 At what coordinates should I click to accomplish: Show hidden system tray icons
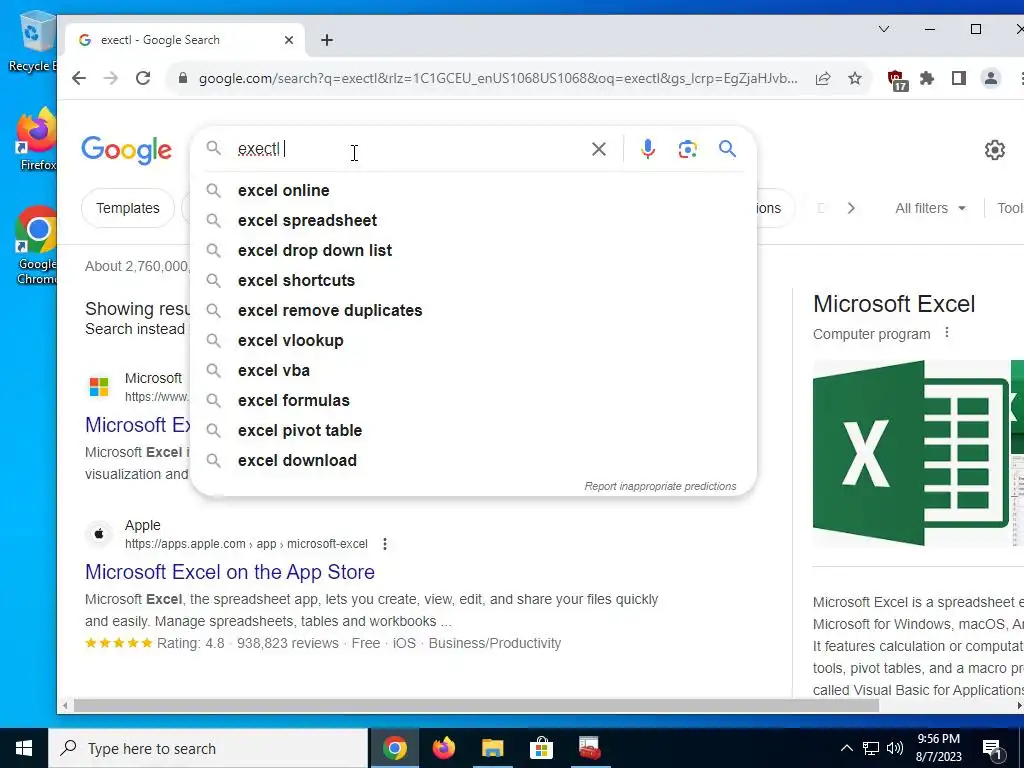(x=846, y=748)
